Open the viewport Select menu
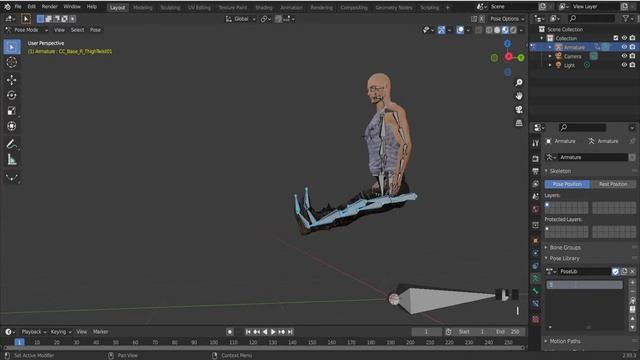 (x=77, y=30)
